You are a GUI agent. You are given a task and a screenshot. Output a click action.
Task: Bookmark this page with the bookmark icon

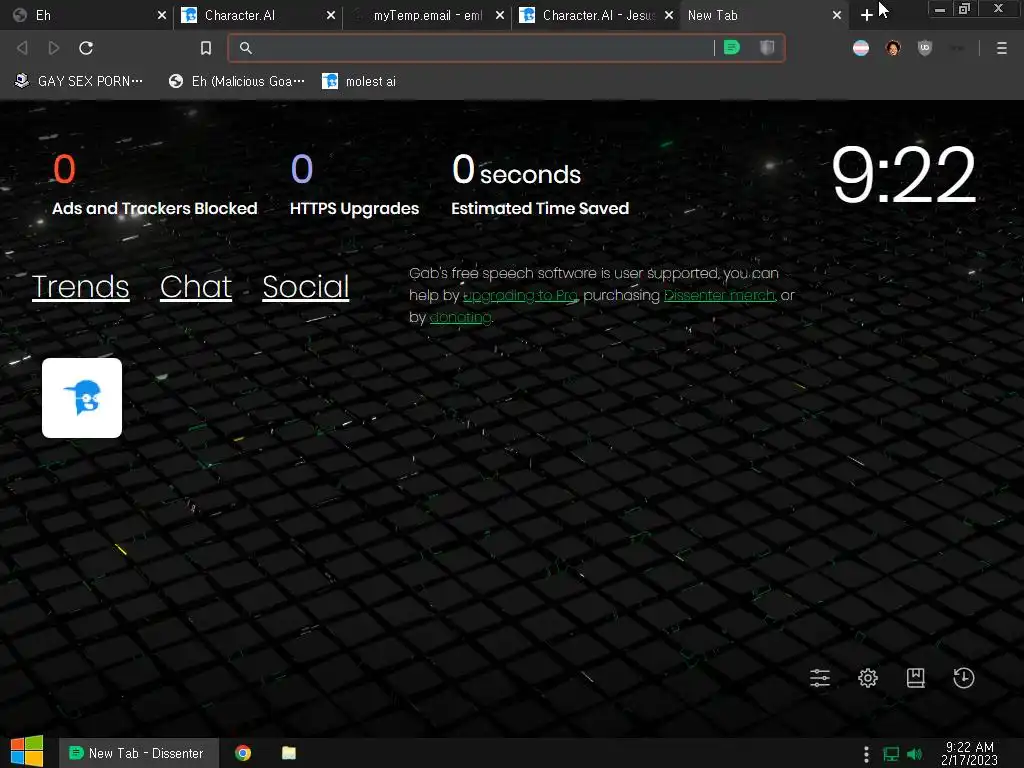click(x=206, y=48)
